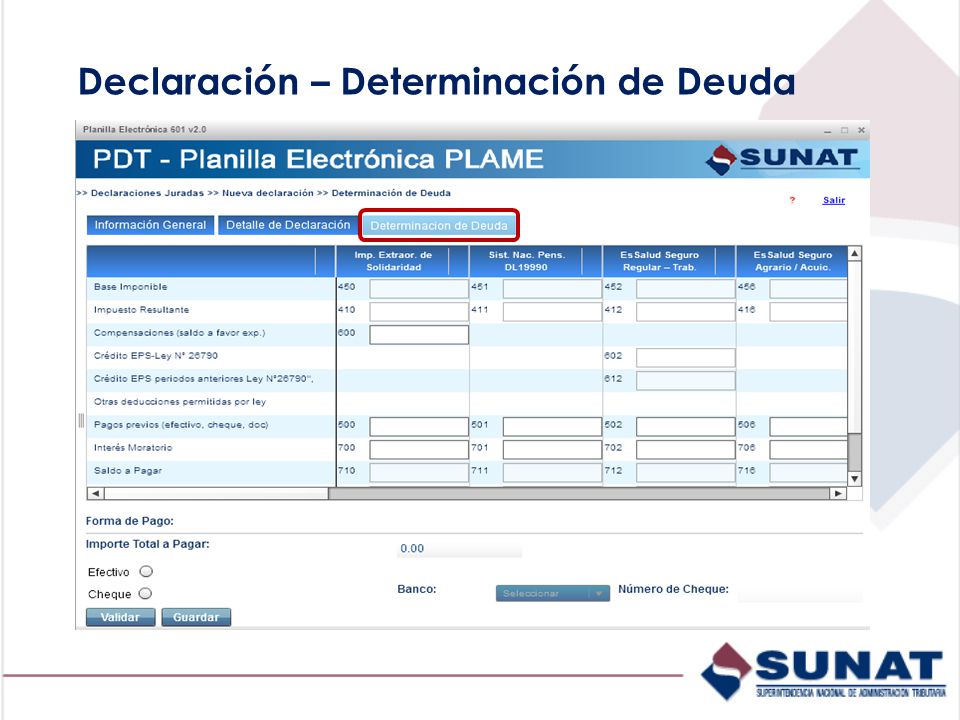
Task: Click the Crédito EPS-Ley N° 26790 label
Action: [x=156, y=356]
